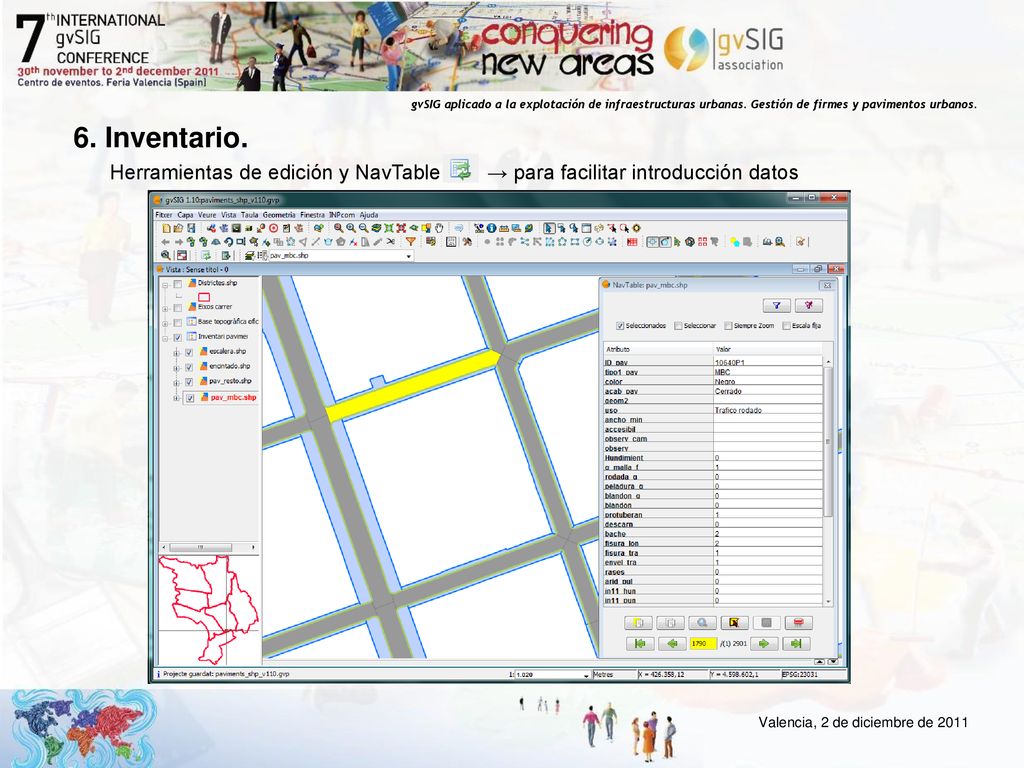Expand the Eixos carrer tree node
This screenshot has height=768, width=1024.
pyautogui.click(x=166, y=308)
